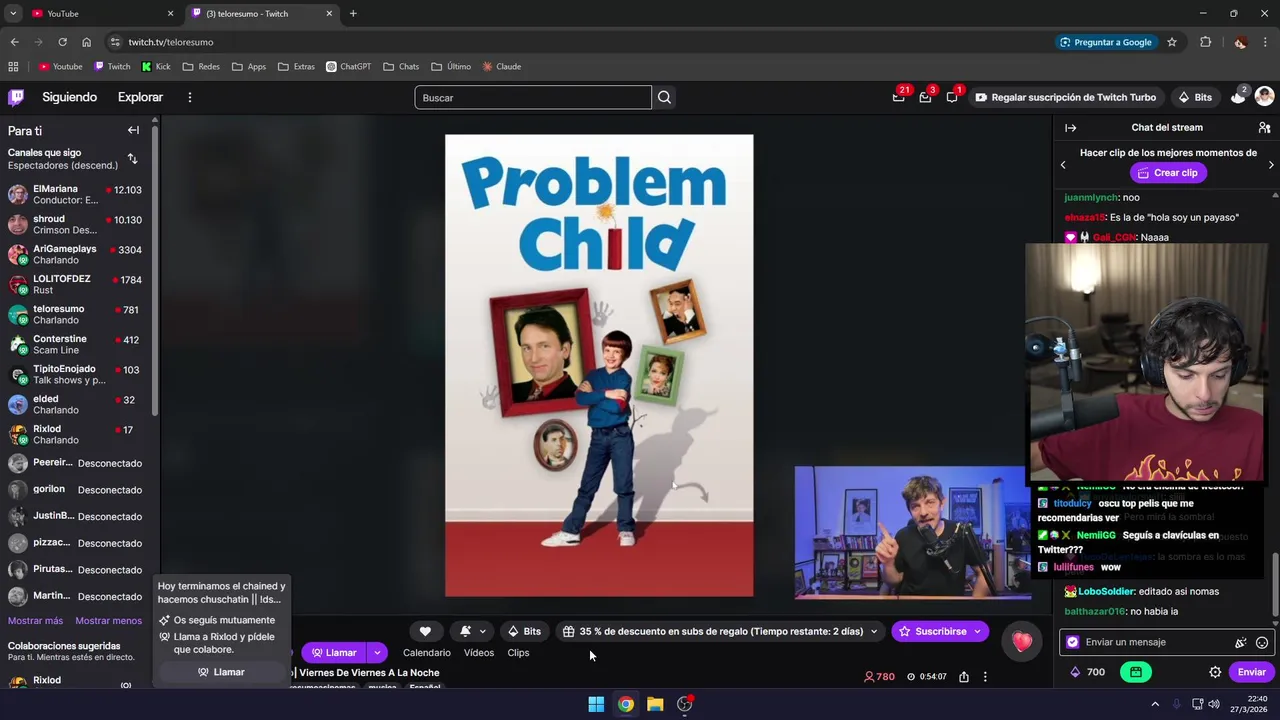This screenshot has height=720, width=1280.
Task: Click the Crear clip button
Action: 1166,173
